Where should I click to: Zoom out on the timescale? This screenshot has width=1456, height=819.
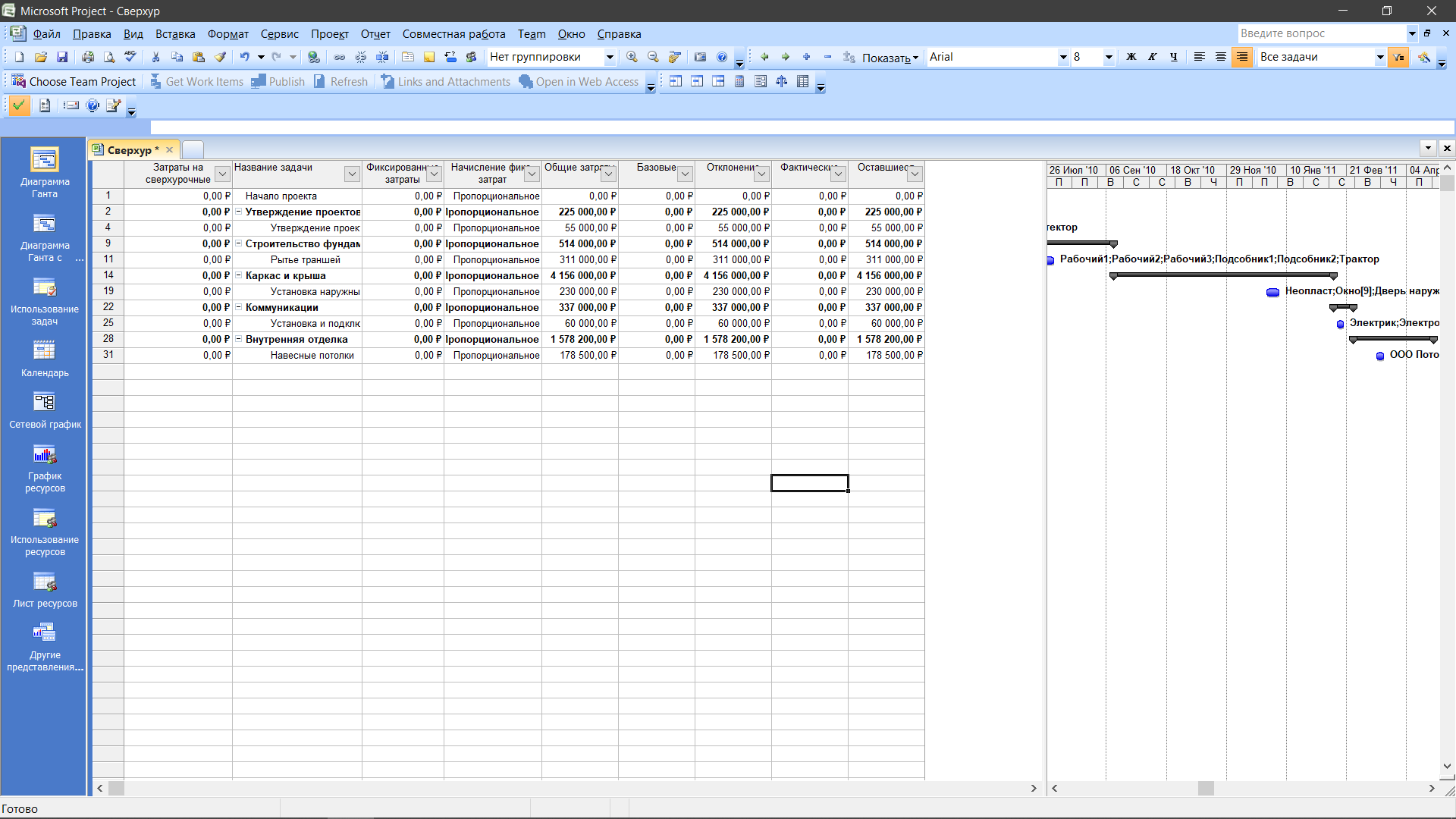click(653, 57)
